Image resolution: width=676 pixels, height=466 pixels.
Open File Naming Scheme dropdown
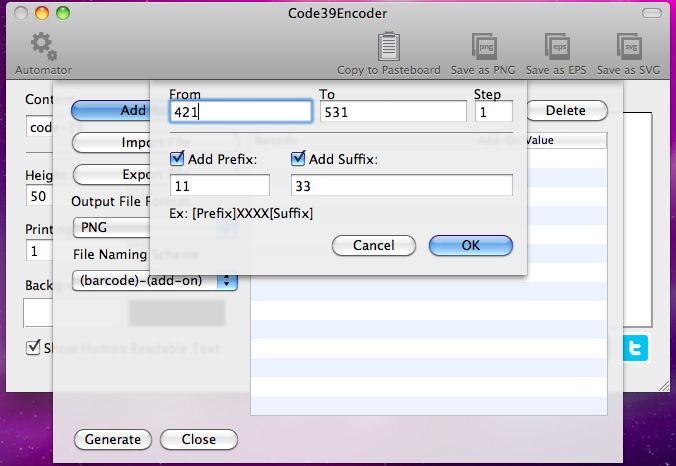click(154, 281)
